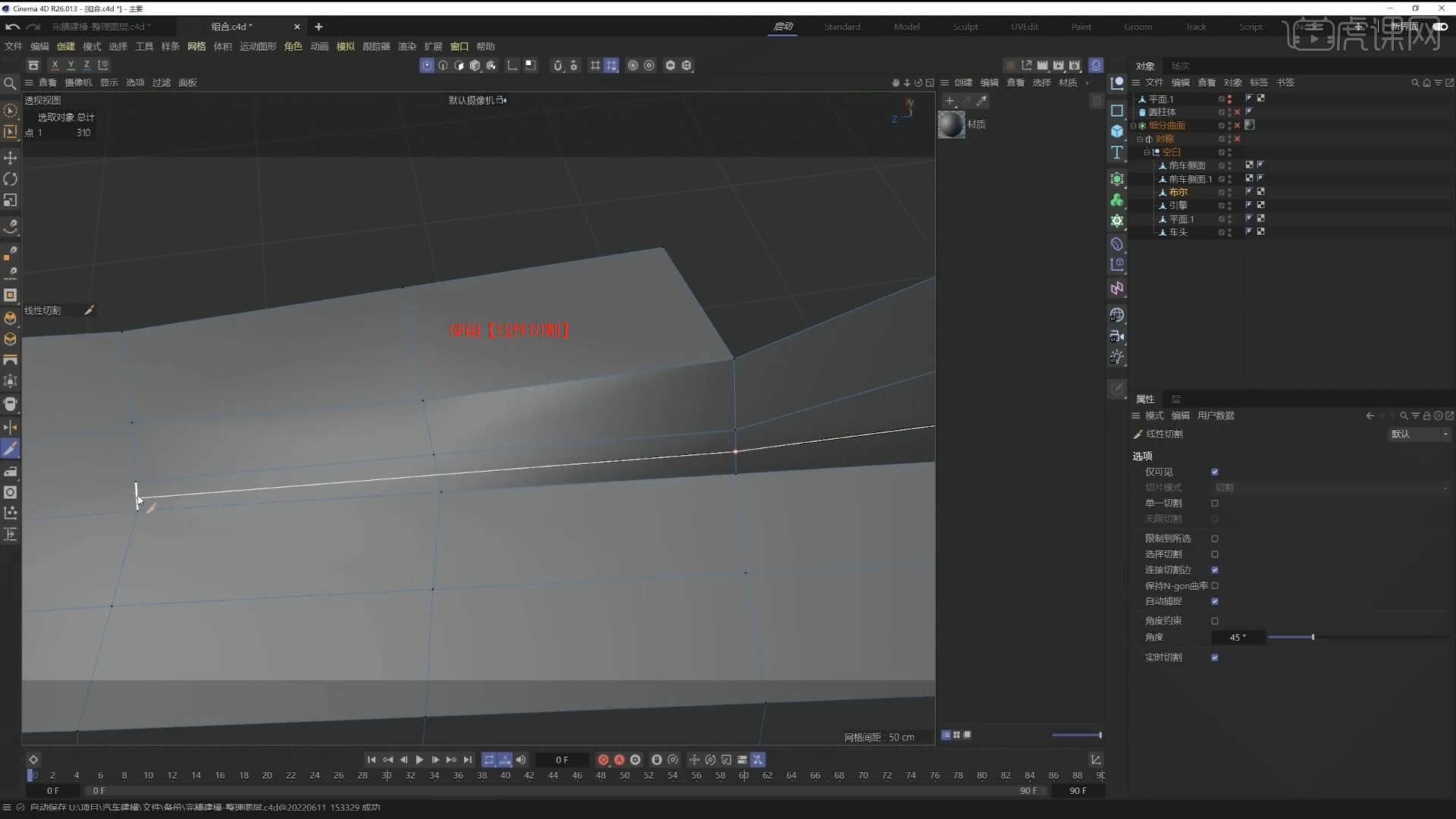1456x819 pixels.
Task: Open the Subdivision Surface generator icon
Action: pyautogui.click(x=1117, y=179)
